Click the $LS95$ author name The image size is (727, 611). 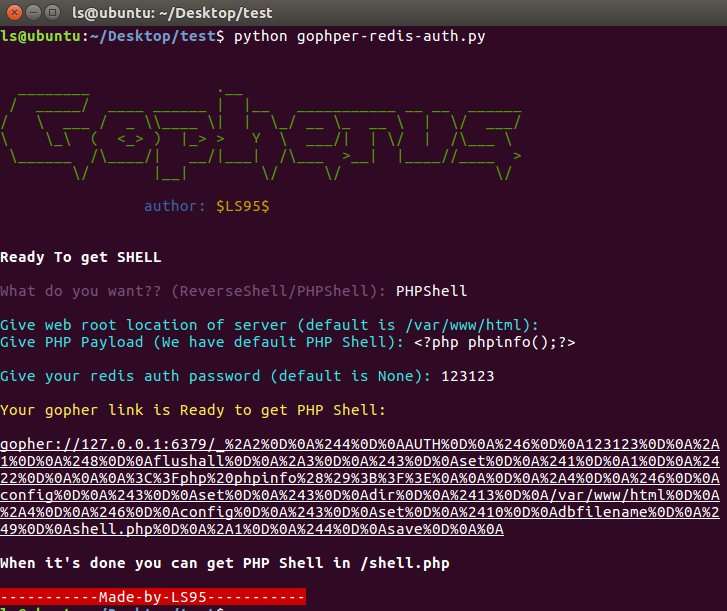pyautogui.click(x=242, y=206)
